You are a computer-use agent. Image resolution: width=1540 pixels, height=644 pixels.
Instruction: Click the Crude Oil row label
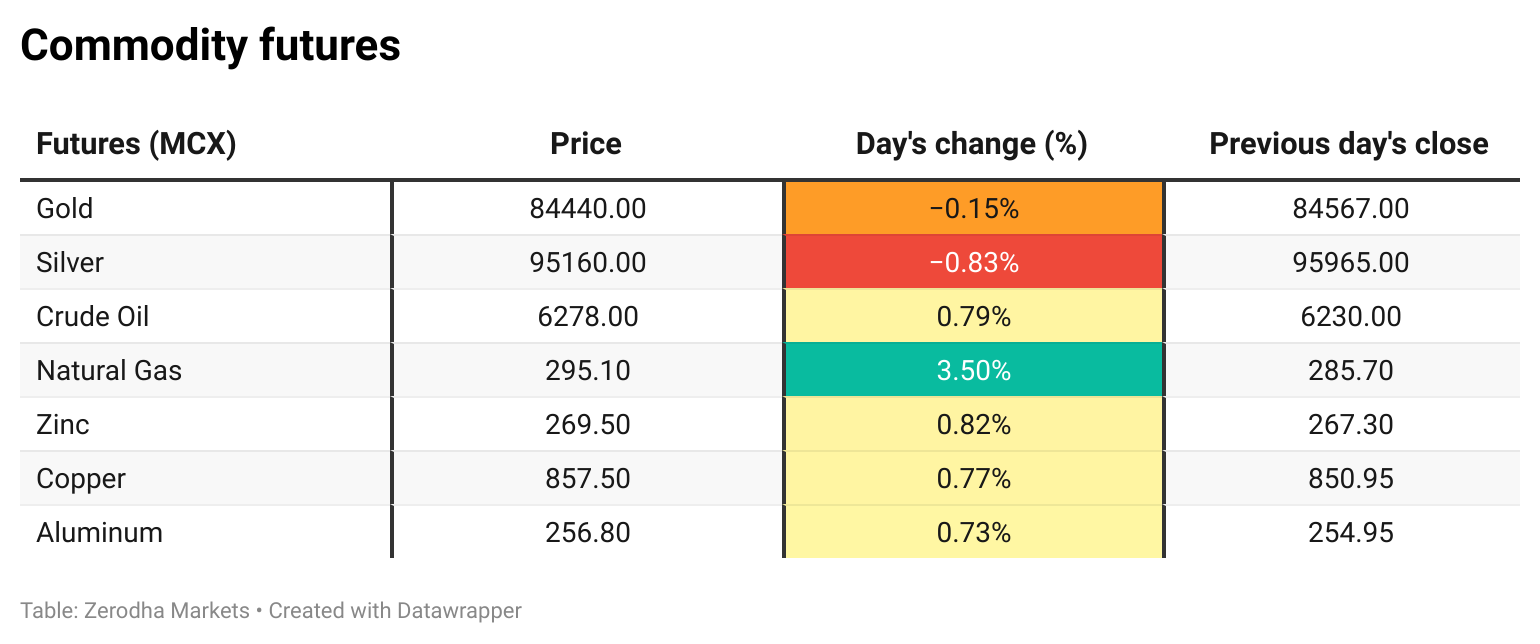pyautogui.click(x=93, y=317)
